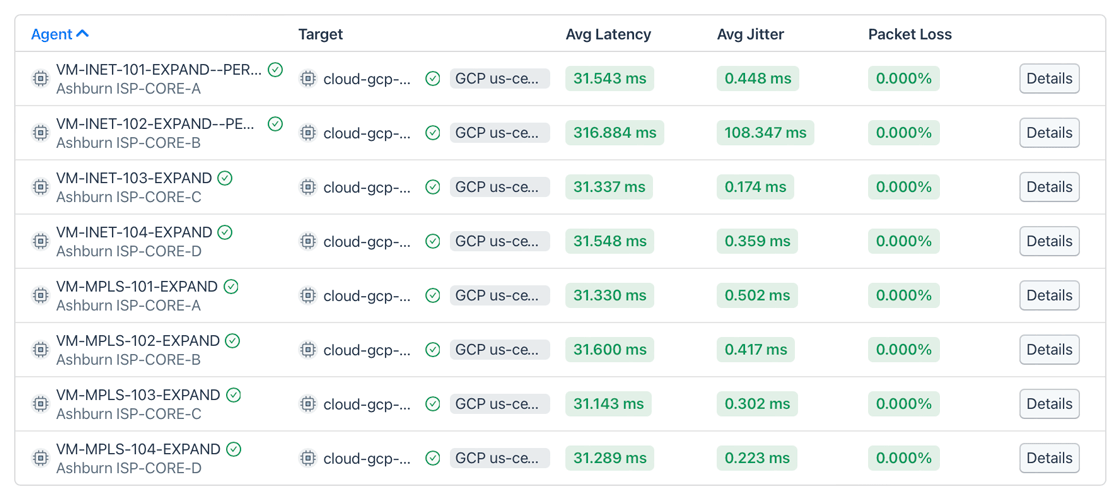The height and width of the screenshot is (500, 1120).
Task: Open Details for VM-INET-102 agent
Action: click(1049, 133)
